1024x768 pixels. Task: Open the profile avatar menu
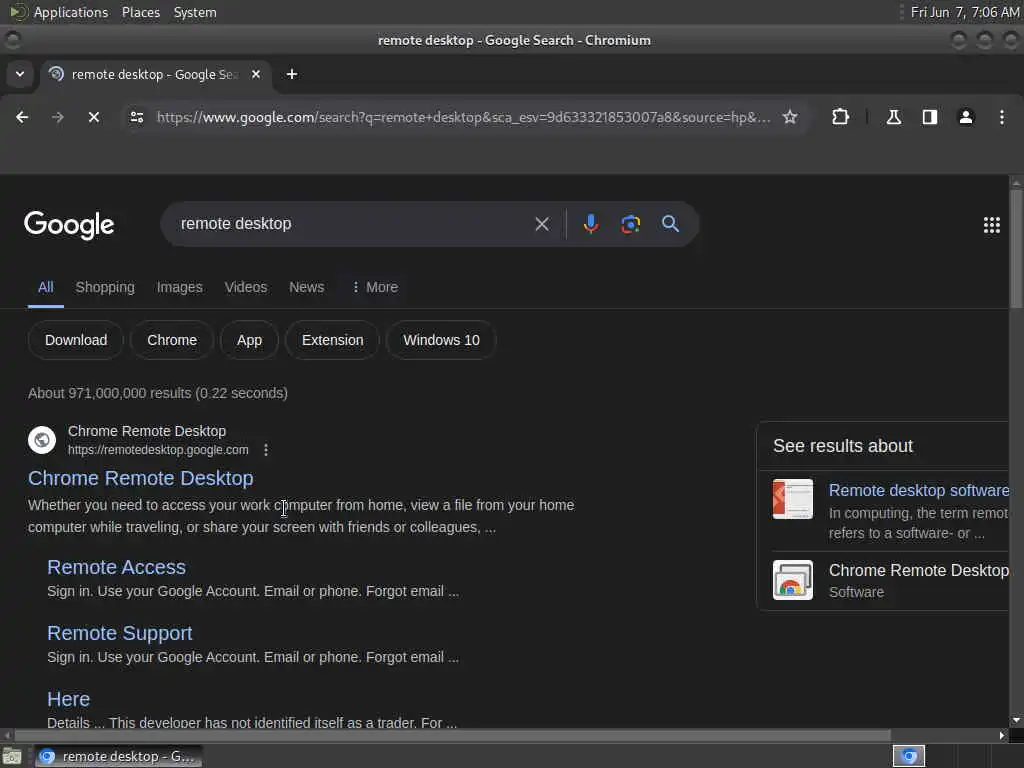pyautogui.click(x=965, y=117)
